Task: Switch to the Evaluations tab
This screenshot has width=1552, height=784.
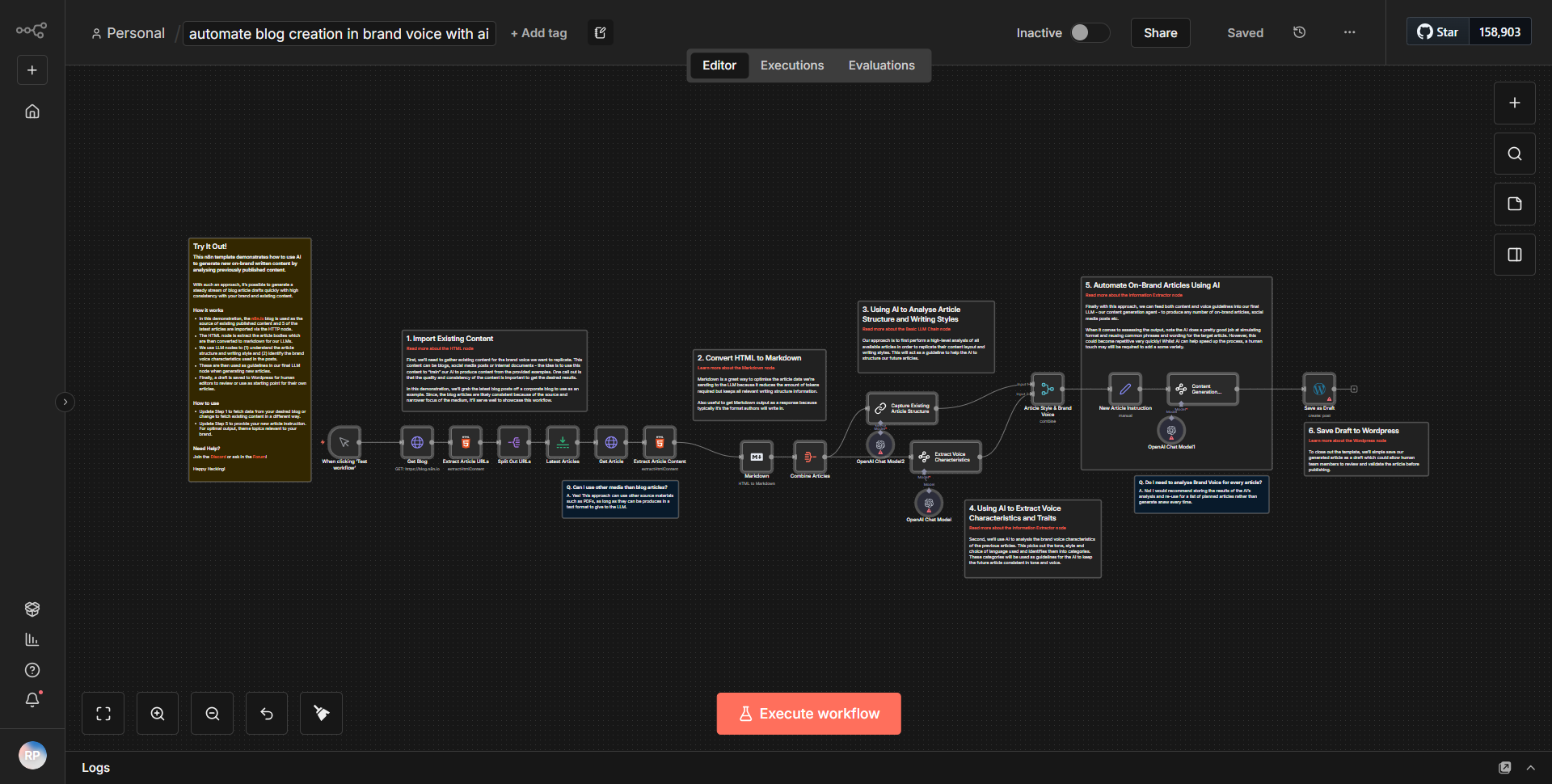Action: (882, 65)
